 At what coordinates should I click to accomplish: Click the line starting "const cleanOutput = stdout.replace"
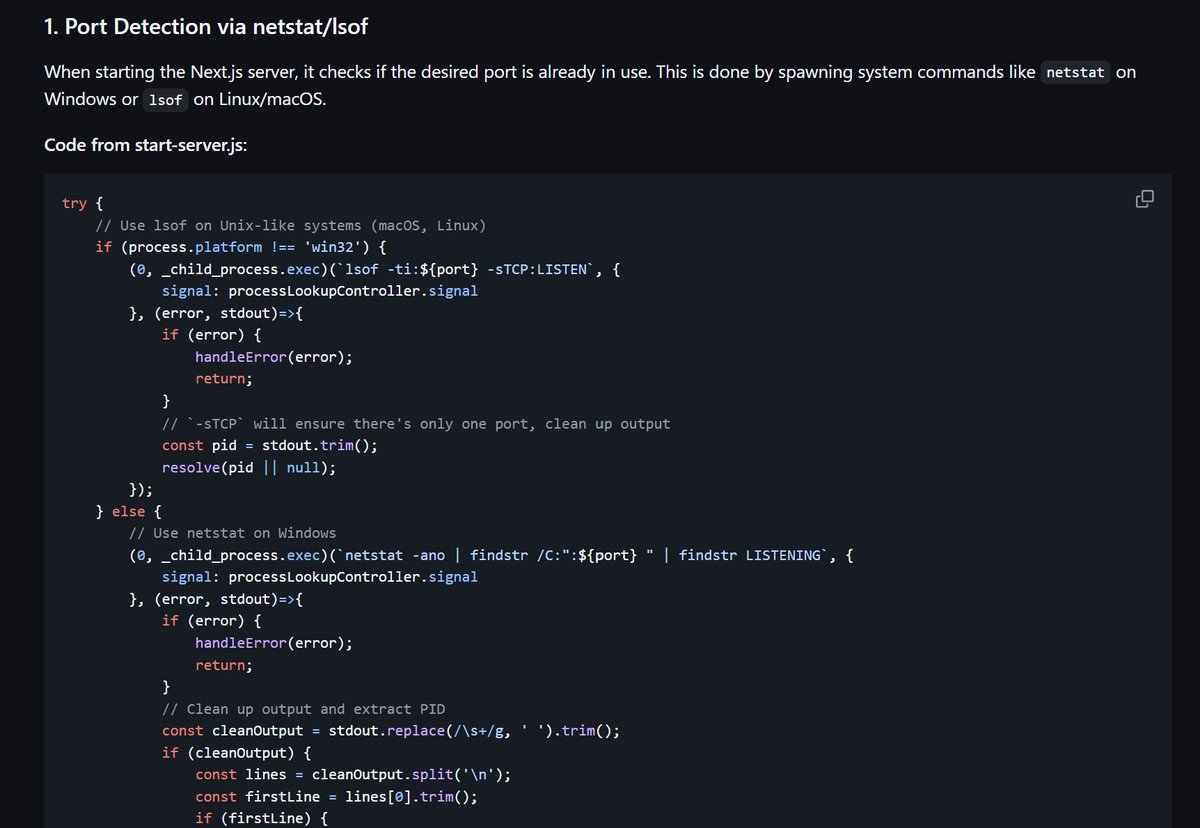click(391, 731)
